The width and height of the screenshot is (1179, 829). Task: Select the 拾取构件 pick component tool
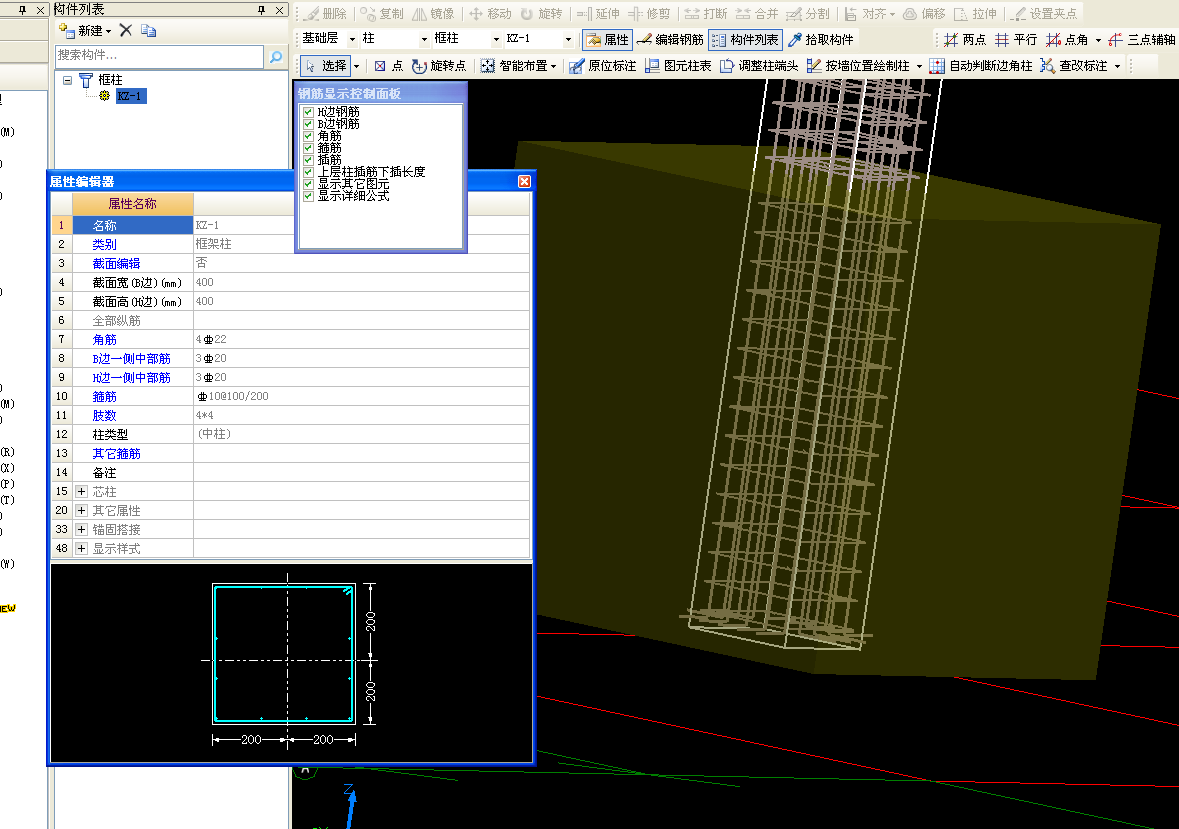coord(821,40)
